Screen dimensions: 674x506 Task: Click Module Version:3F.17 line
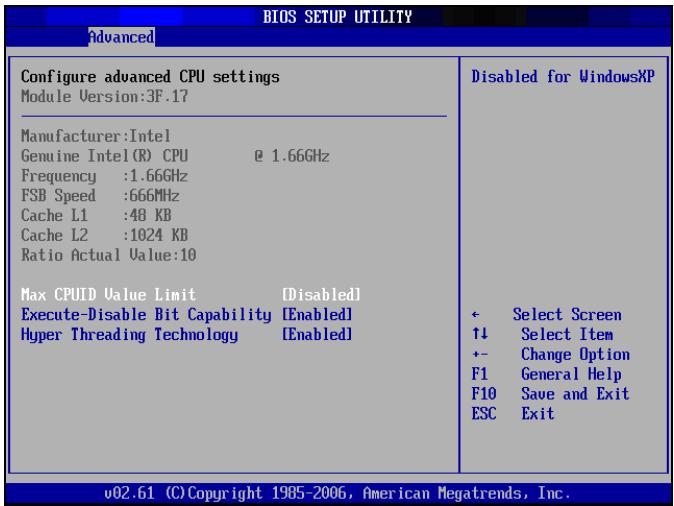[104, 96]
